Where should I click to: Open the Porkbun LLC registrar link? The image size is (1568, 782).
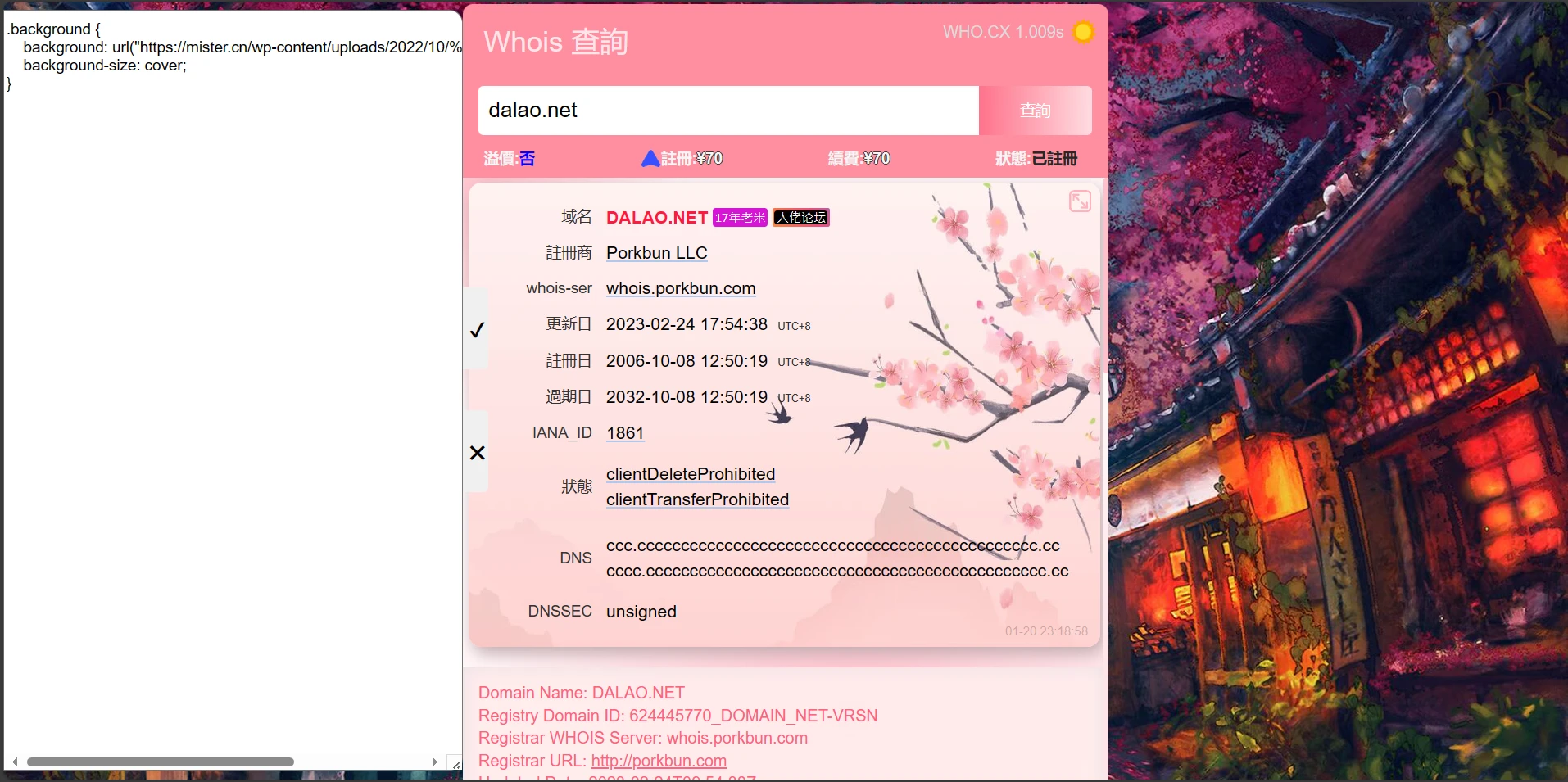656,253
